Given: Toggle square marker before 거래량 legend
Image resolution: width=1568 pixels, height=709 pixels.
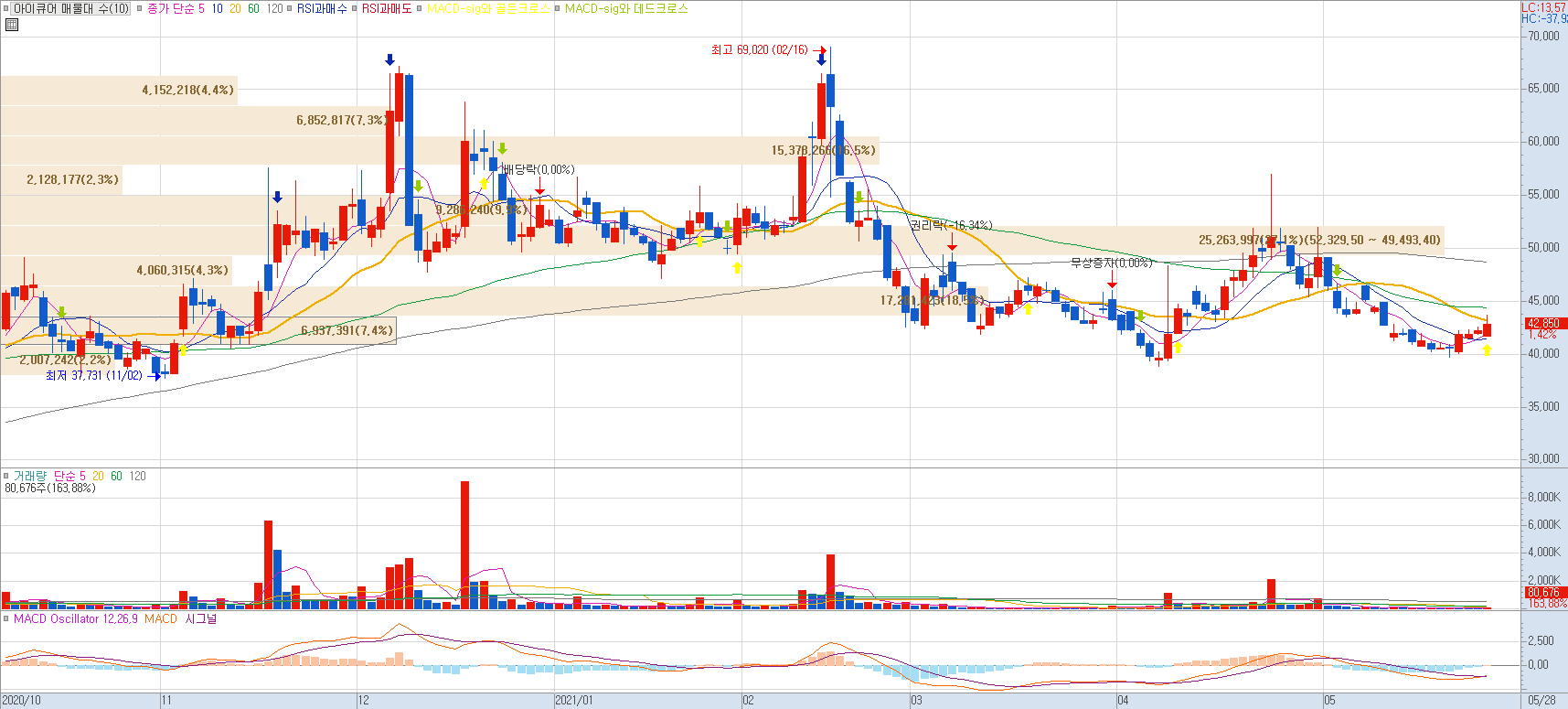Looking at the screenshot, I should click(x=5, y=476).
